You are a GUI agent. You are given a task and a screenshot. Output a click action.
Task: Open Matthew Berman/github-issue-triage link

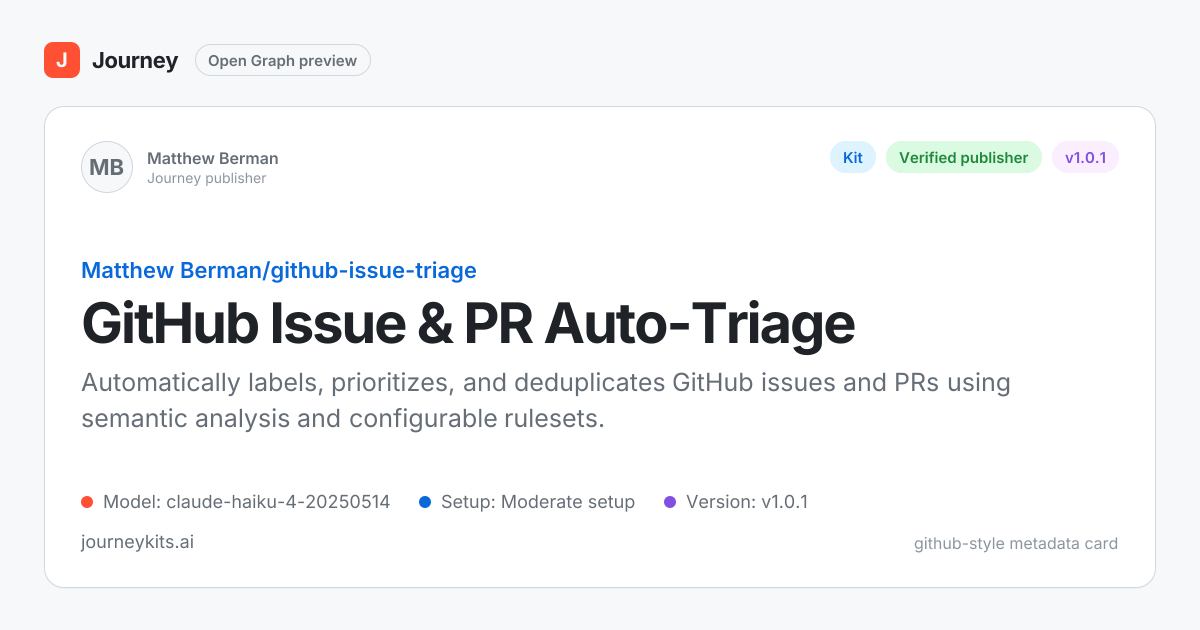(279, 270)
